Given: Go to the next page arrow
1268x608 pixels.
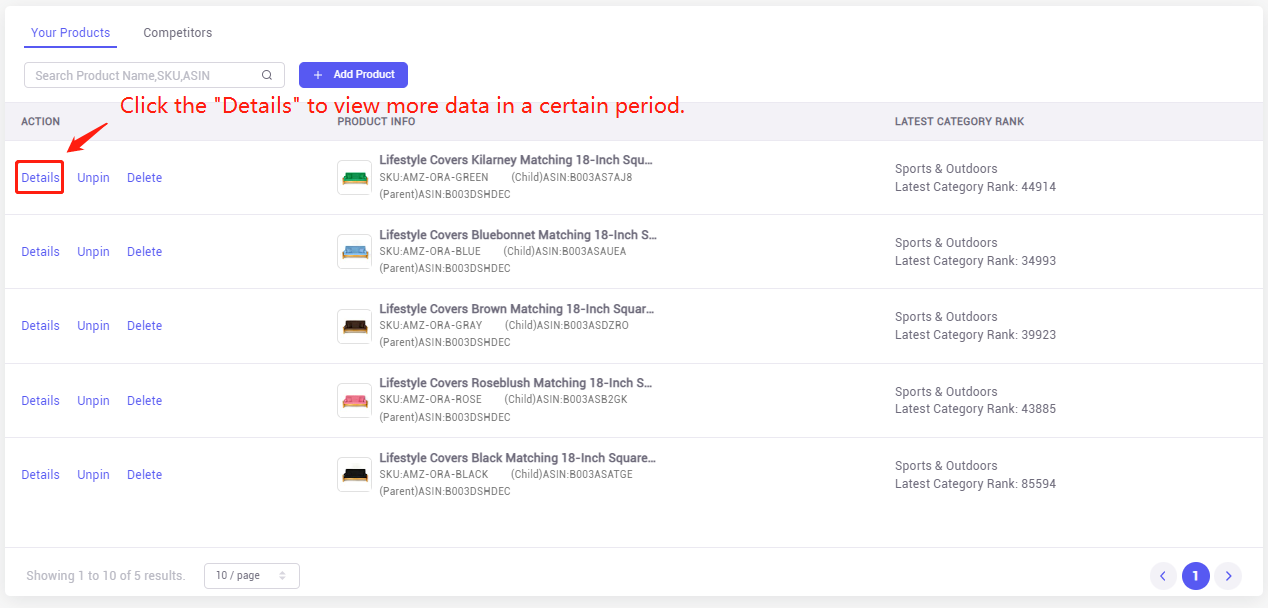Looking at the screenshot, I should [1228, 576].
